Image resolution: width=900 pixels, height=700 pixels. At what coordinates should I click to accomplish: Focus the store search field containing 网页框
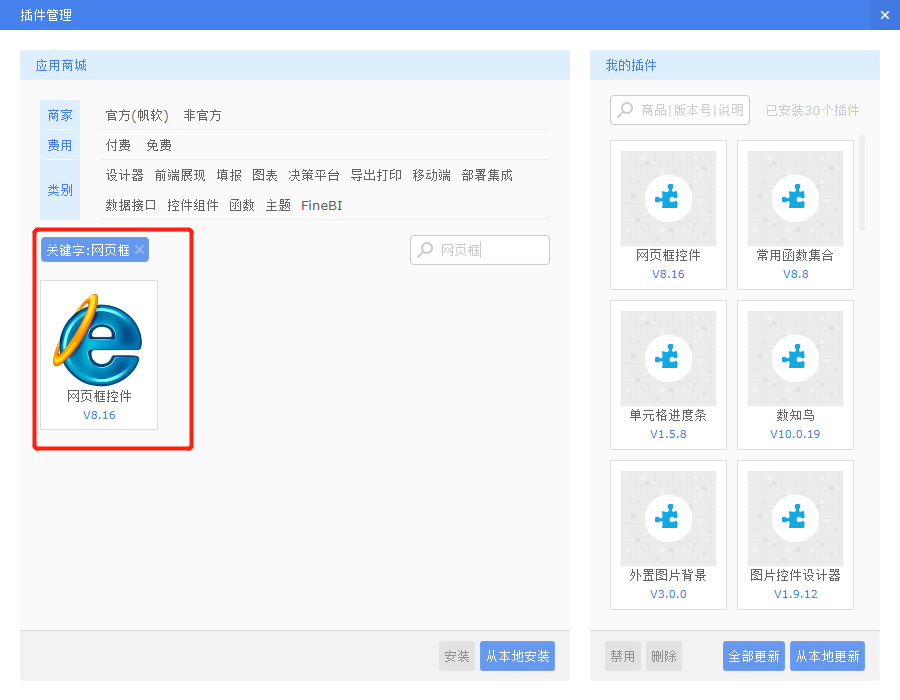pyautogui.click(x=480, y=250)
